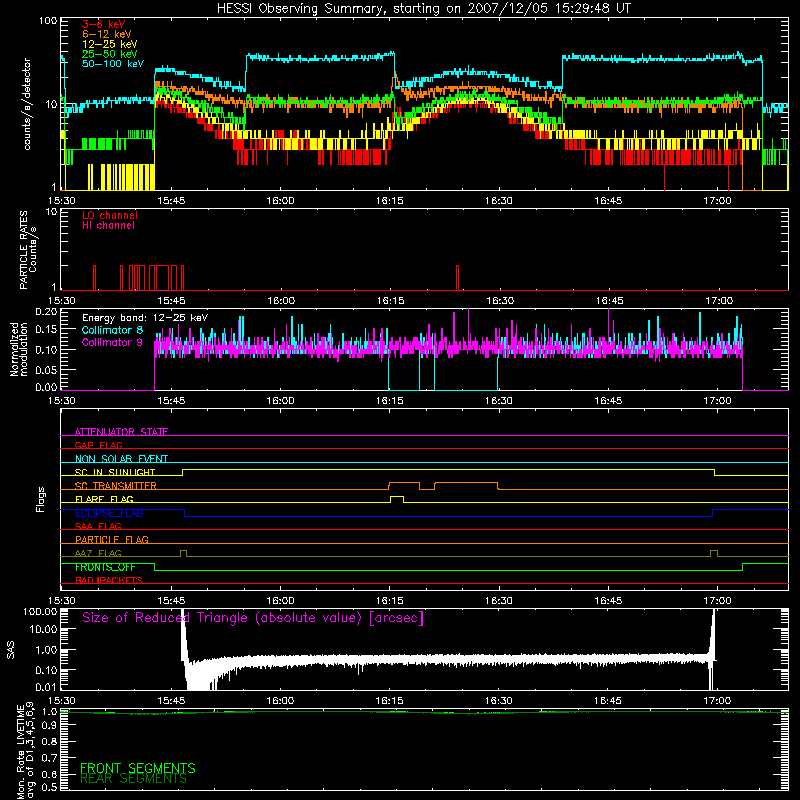Image resolution: width=800 pixels, height=800 pixels.
Task: Select the BAD_PACKETS flag label
Action: [x=109, y=580]
